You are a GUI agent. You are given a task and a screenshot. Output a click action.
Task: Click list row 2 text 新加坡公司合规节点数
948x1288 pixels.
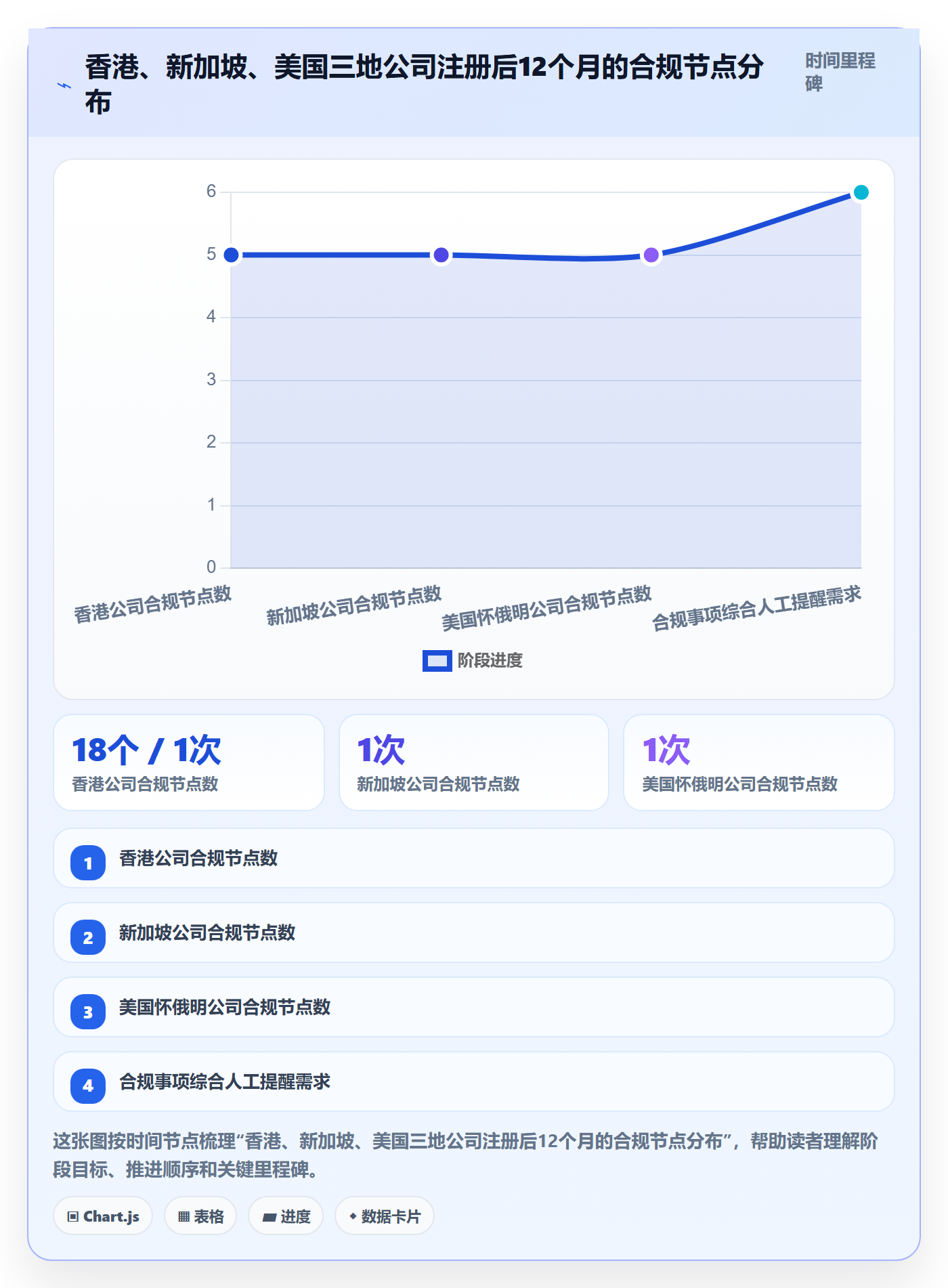click(207, 932)
